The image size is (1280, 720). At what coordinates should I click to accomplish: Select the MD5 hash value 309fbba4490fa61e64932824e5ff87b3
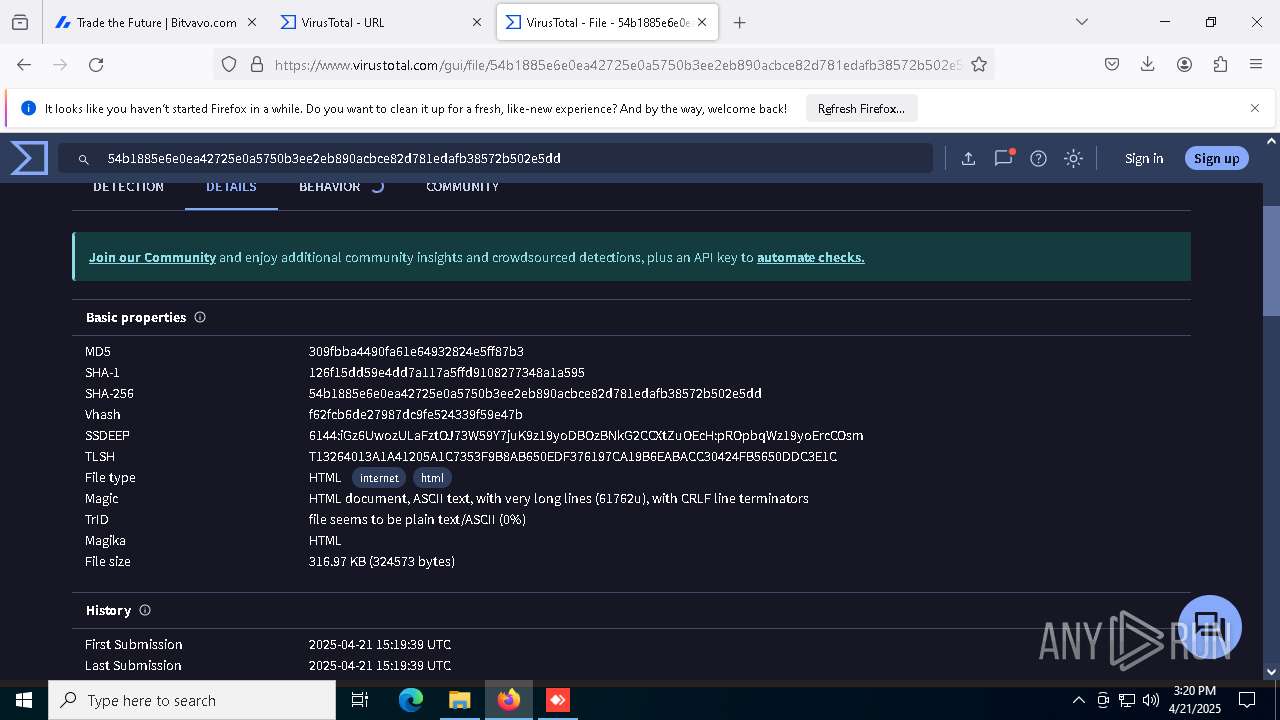[x=416, y=352]
